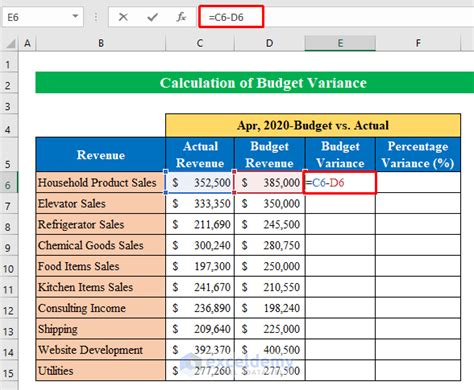Click the Chemical Goods Sales cell
Screen dimensions: 474x390
tap(101, 245)
